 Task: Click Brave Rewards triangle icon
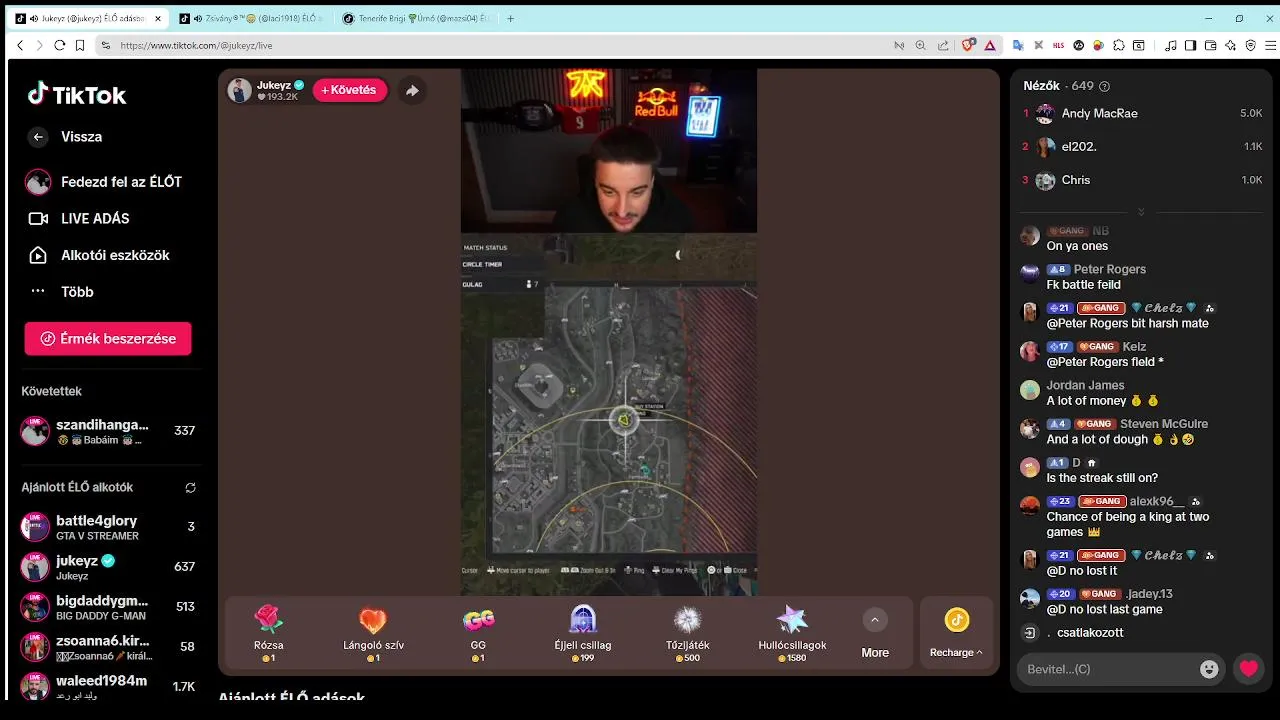[x=990, y=45]
